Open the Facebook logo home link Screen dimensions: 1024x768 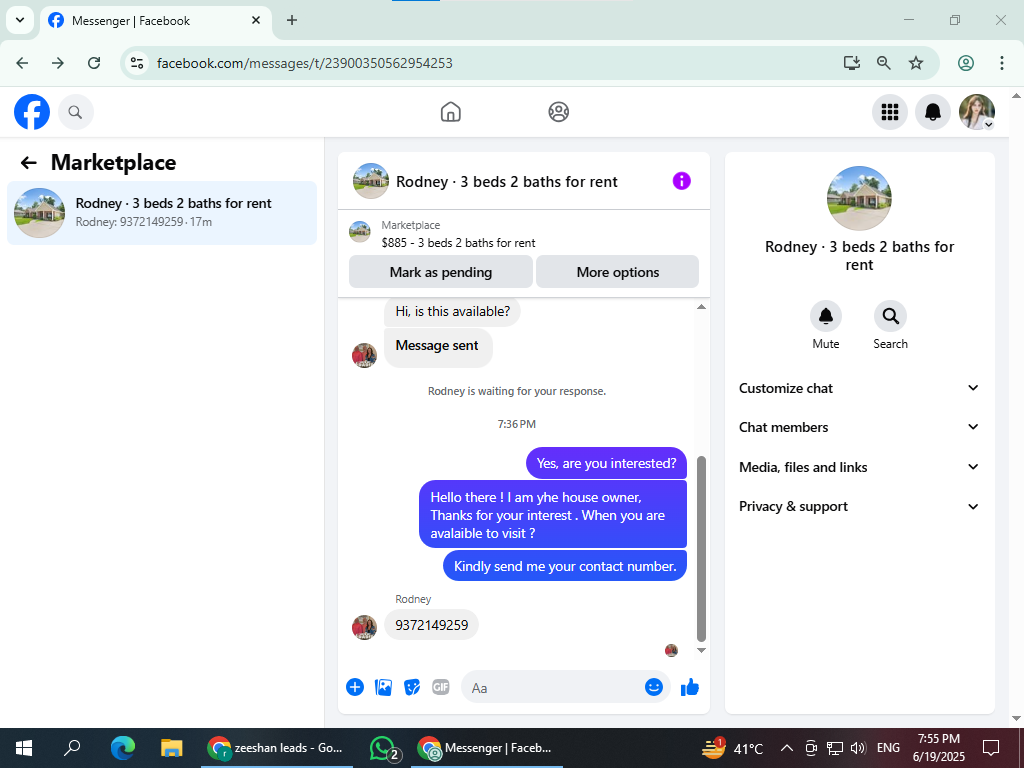pyautogui.click(x=32, y=112)
